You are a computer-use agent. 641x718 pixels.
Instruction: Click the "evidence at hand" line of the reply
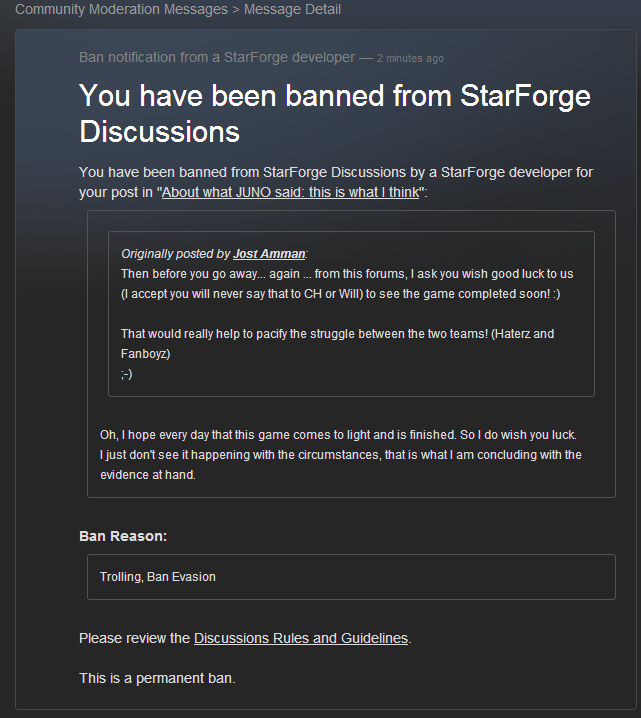point(148,475)
